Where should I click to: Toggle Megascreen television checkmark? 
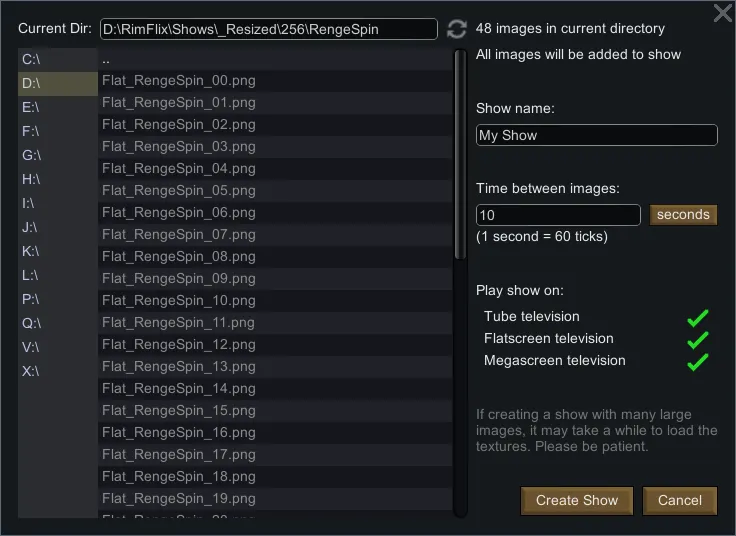tap(697, 361)
